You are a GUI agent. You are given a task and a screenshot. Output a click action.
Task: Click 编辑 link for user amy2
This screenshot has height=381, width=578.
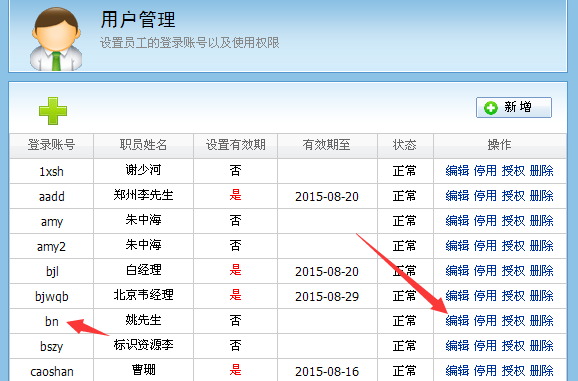[457, 245]
